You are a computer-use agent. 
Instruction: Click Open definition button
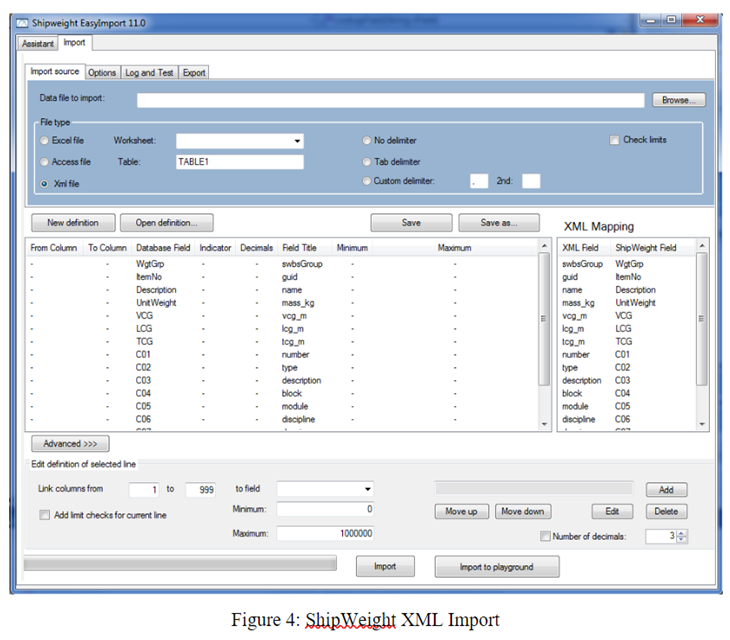(x=167, y=222)
